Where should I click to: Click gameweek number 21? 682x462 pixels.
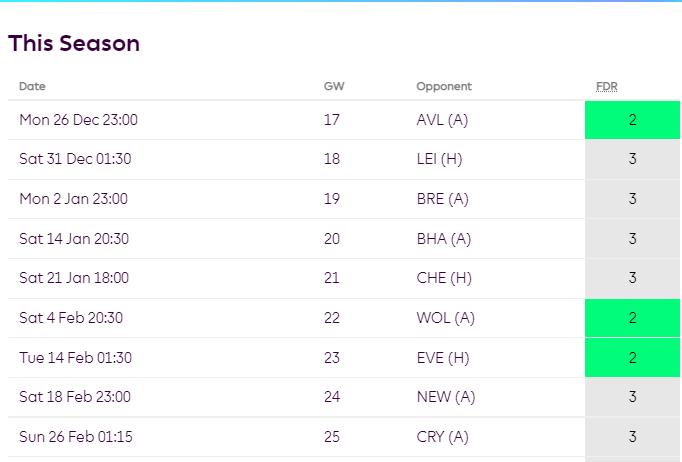(332, 278)
